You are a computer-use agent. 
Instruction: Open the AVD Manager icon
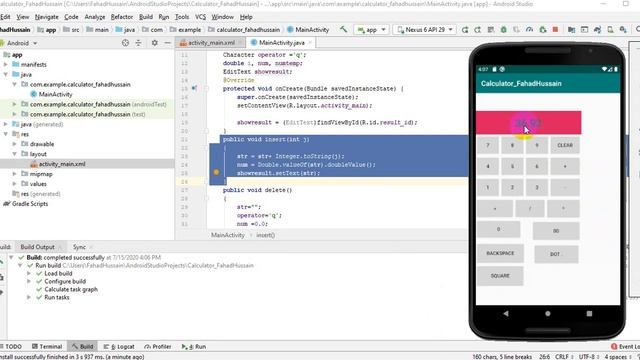(610, 30)
